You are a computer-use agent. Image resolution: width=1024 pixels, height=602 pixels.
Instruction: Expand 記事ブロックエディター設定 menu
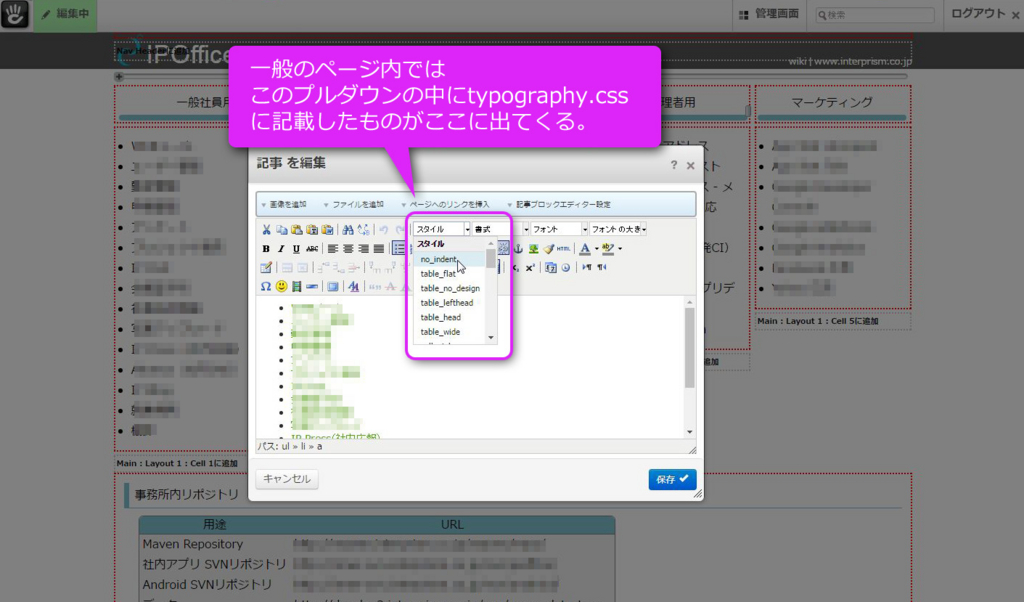pyautogui.click(x=559, y=204)
